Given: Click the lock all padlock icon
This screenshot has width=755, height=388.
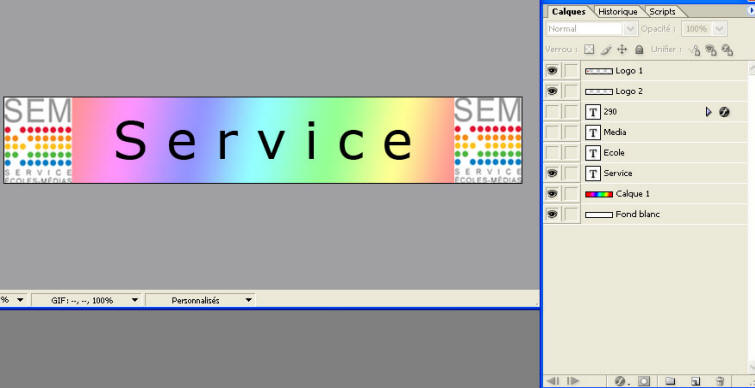Looking at the screenshot, I should 639,49.
